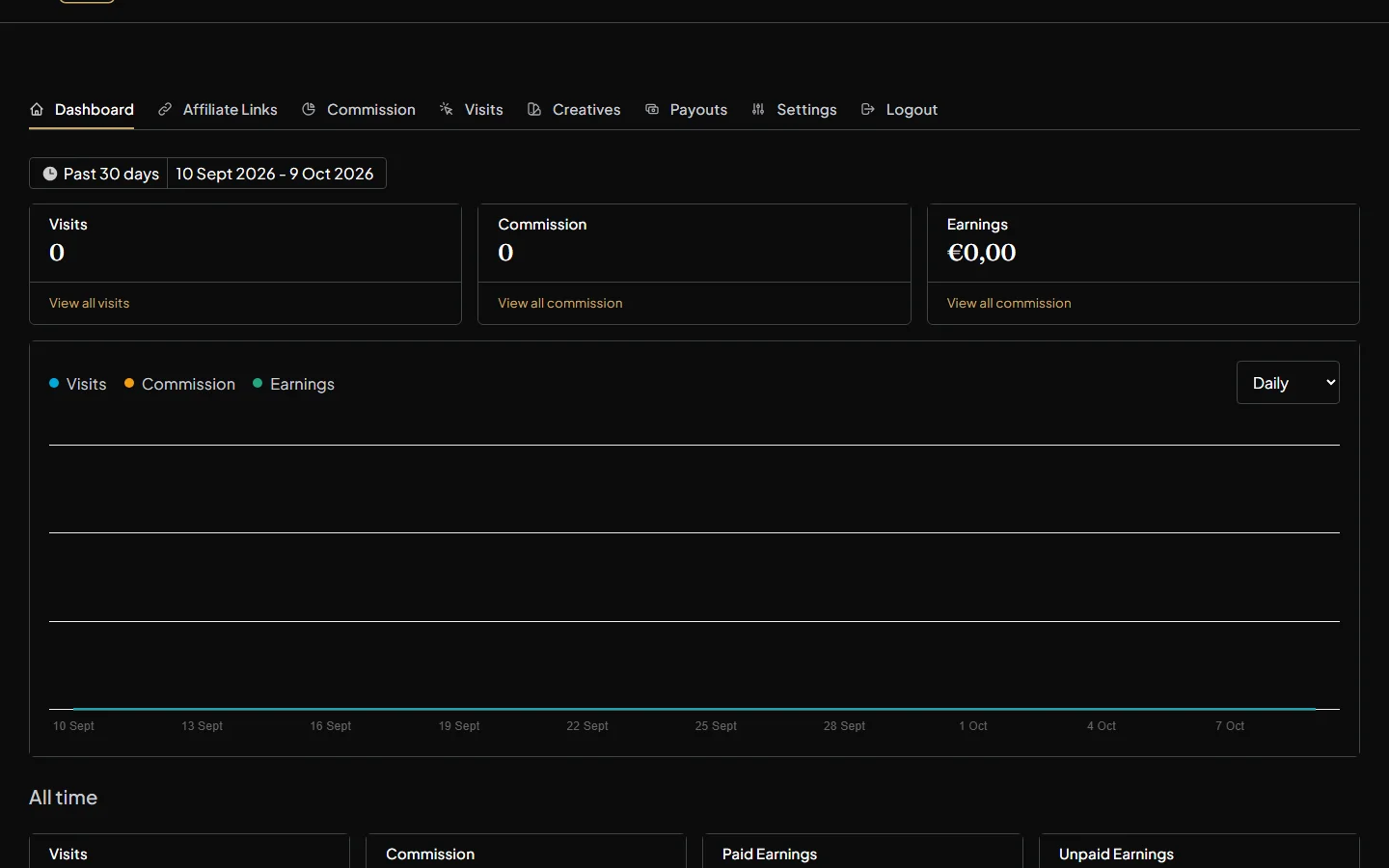Go to the Commission tab

(x=359, y=110)
